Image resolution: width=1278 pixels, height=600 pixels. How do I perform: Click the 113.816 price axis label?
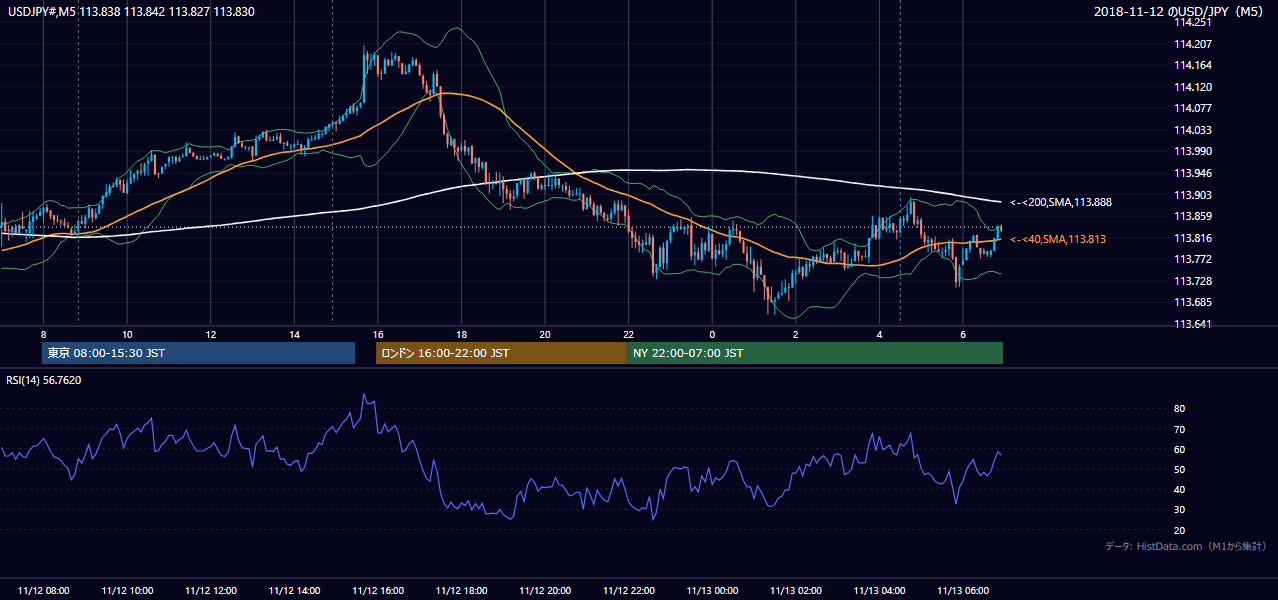pos(1192,238)
